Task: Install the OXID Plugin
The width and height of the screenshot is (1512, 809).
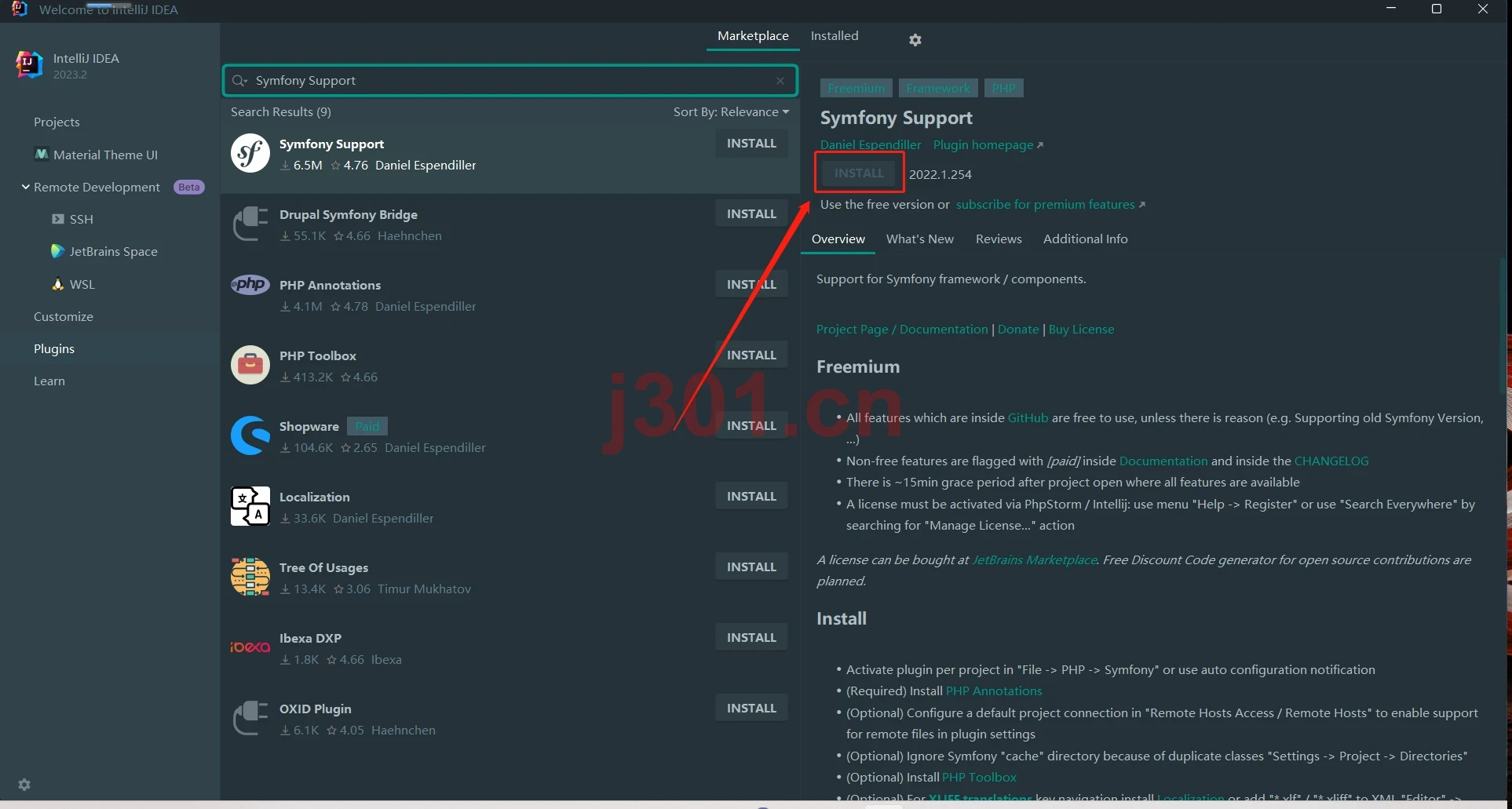Action: click(751, 709)
